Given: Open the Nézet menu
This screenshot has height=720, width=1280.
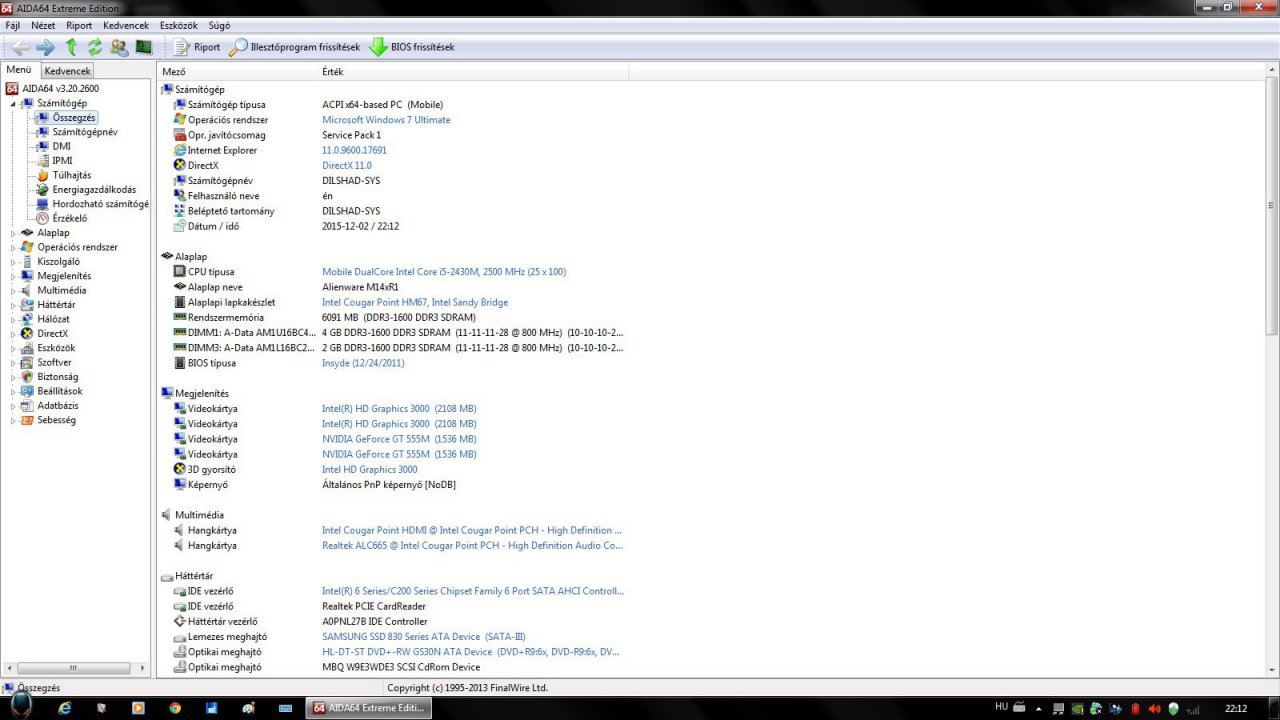Looking at the screenshot, I should tap(43, 25).
